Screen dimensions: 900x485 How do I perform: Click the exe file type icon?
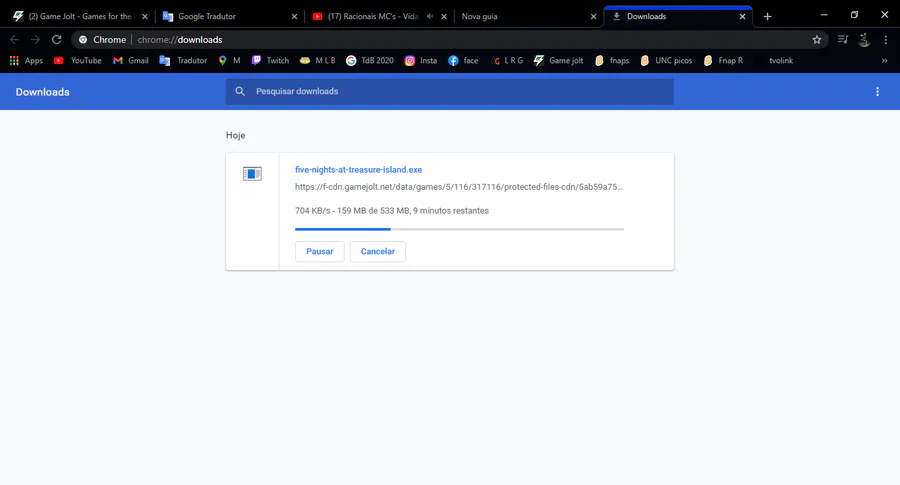252,173
